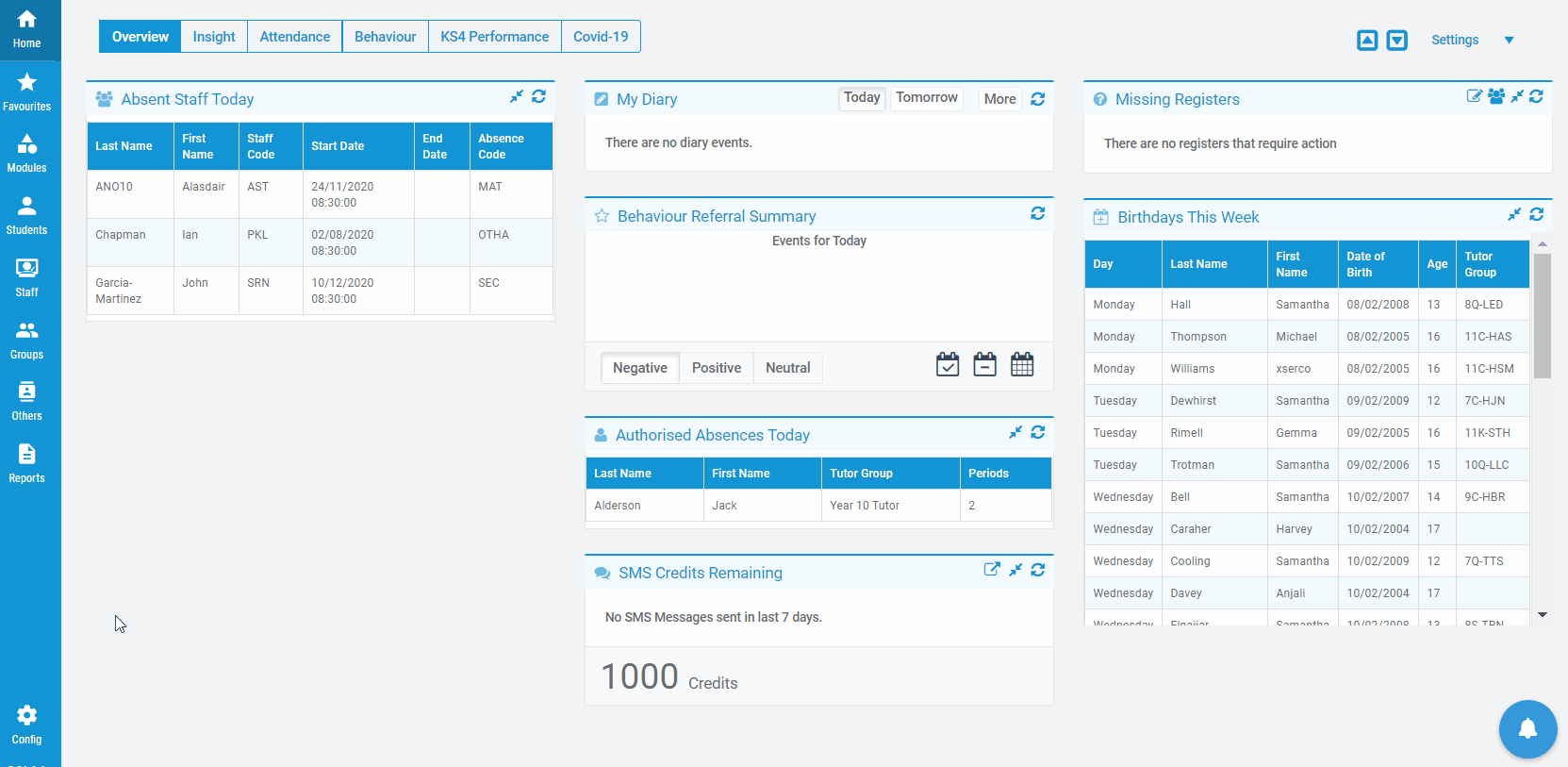Open Config gear in sidebar
Screen dimensions: 1568x767
pos(26,725)
